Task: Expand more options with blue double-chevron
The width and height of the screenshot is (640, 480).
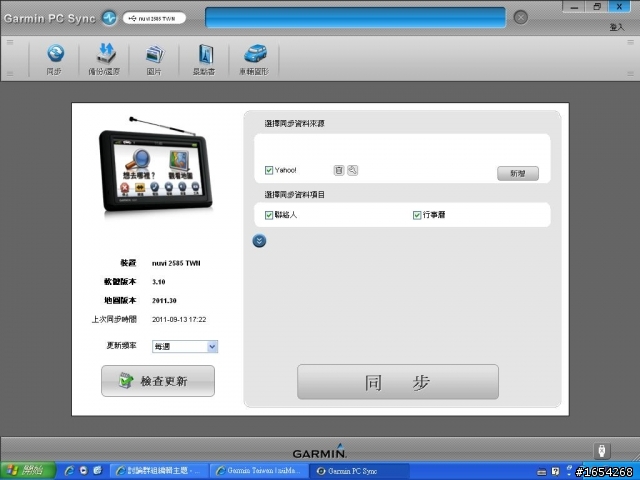Action: 259,241
